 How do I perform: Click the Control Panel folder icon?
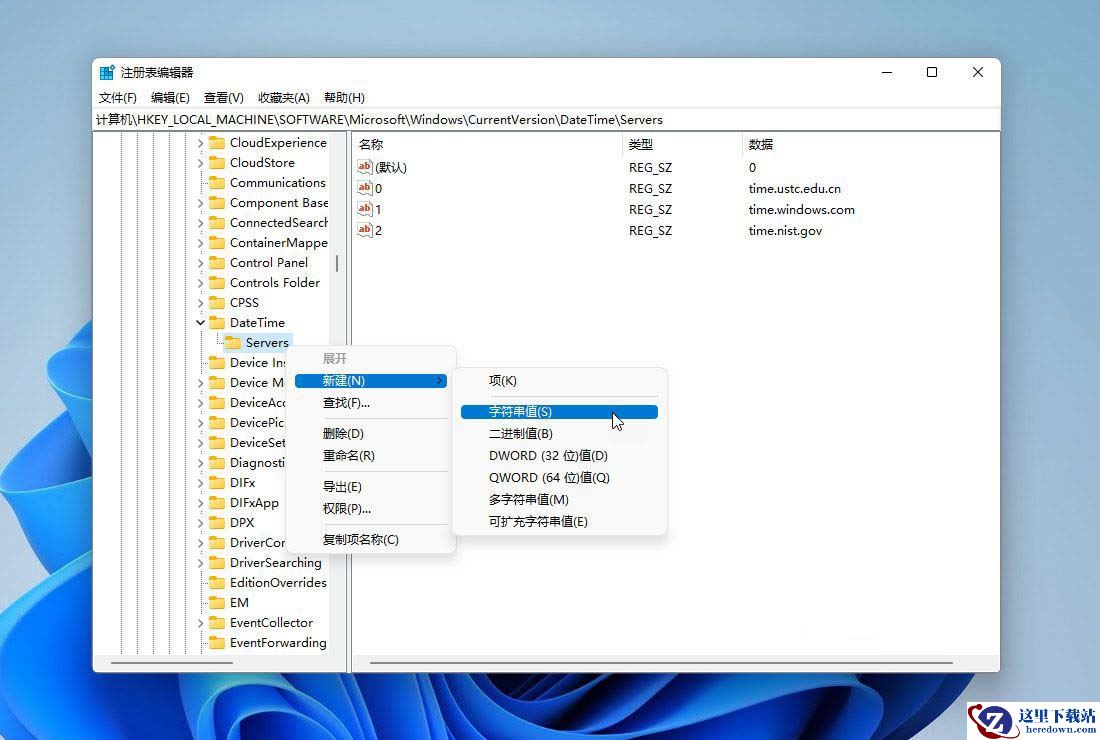(217, 262)
